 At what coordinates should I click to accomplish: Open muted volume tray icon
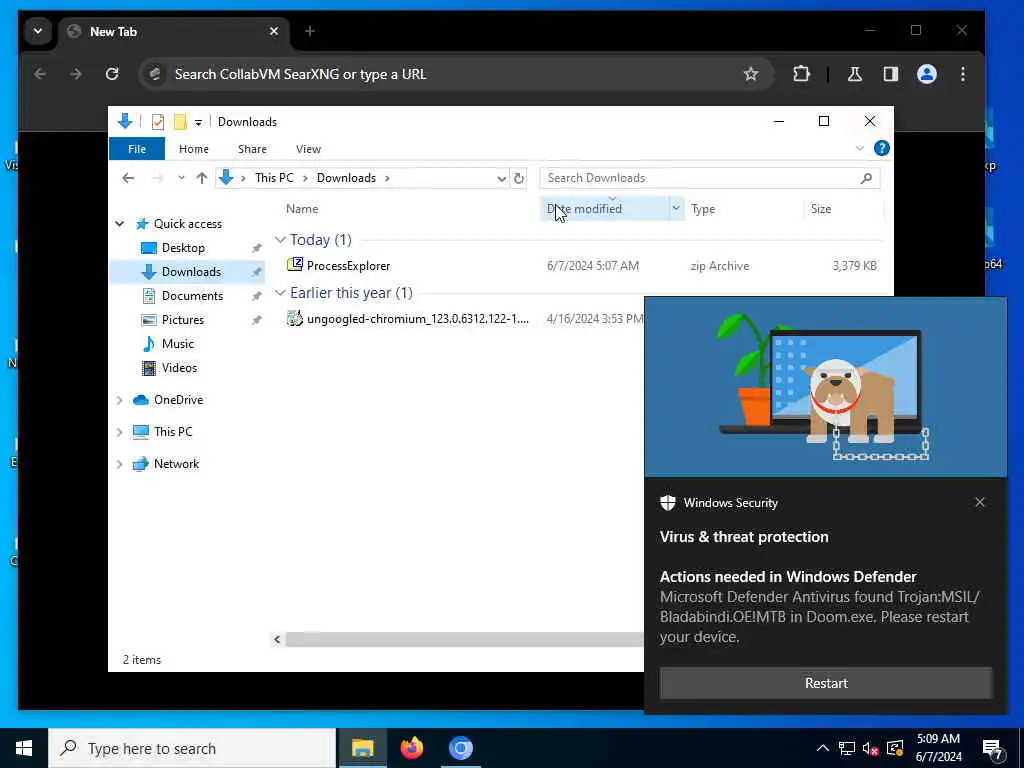[x=871, y=748]
